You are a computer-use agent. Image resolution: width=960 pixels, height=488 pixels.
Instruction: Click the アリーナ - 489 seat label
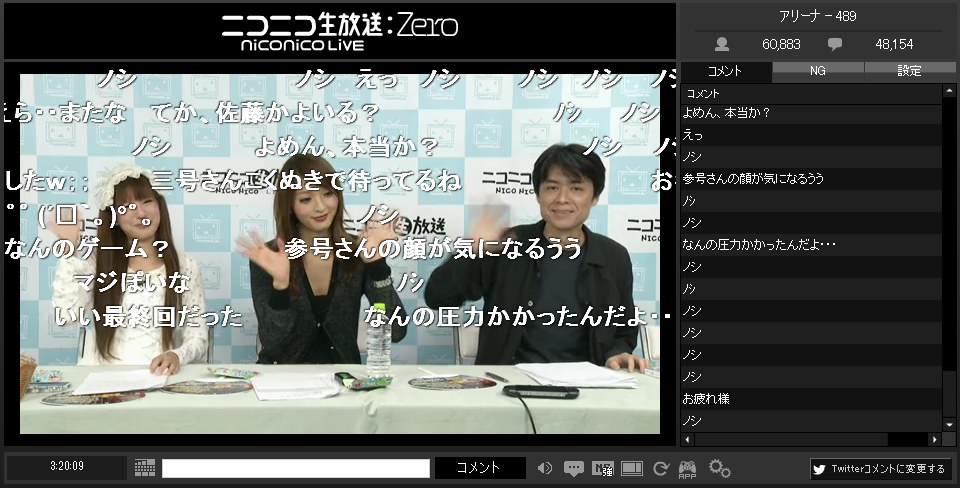point(817,17)
